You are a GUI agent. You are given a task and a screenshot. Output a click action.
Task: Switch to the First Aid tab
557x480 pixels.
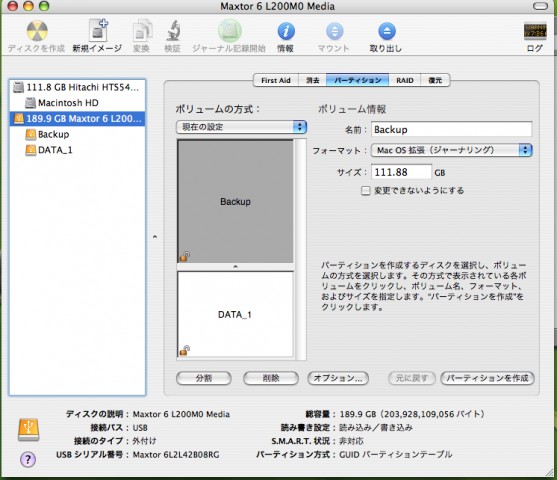(276, 80)
